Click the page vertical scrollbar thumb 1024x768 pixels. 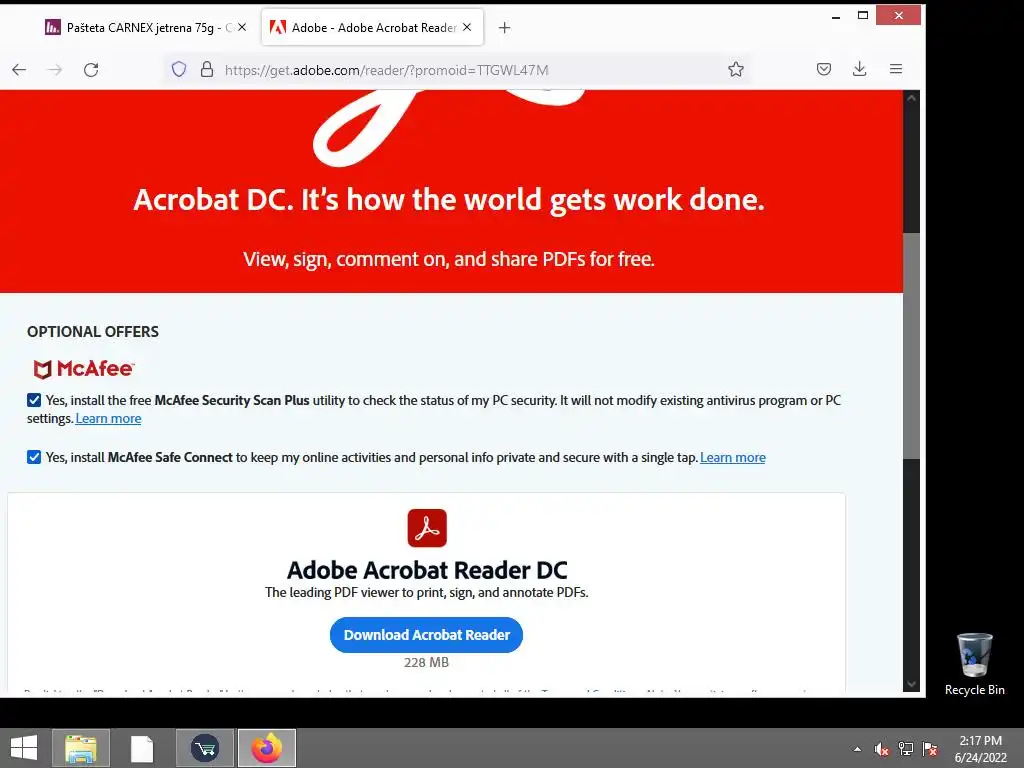point(911,346)
